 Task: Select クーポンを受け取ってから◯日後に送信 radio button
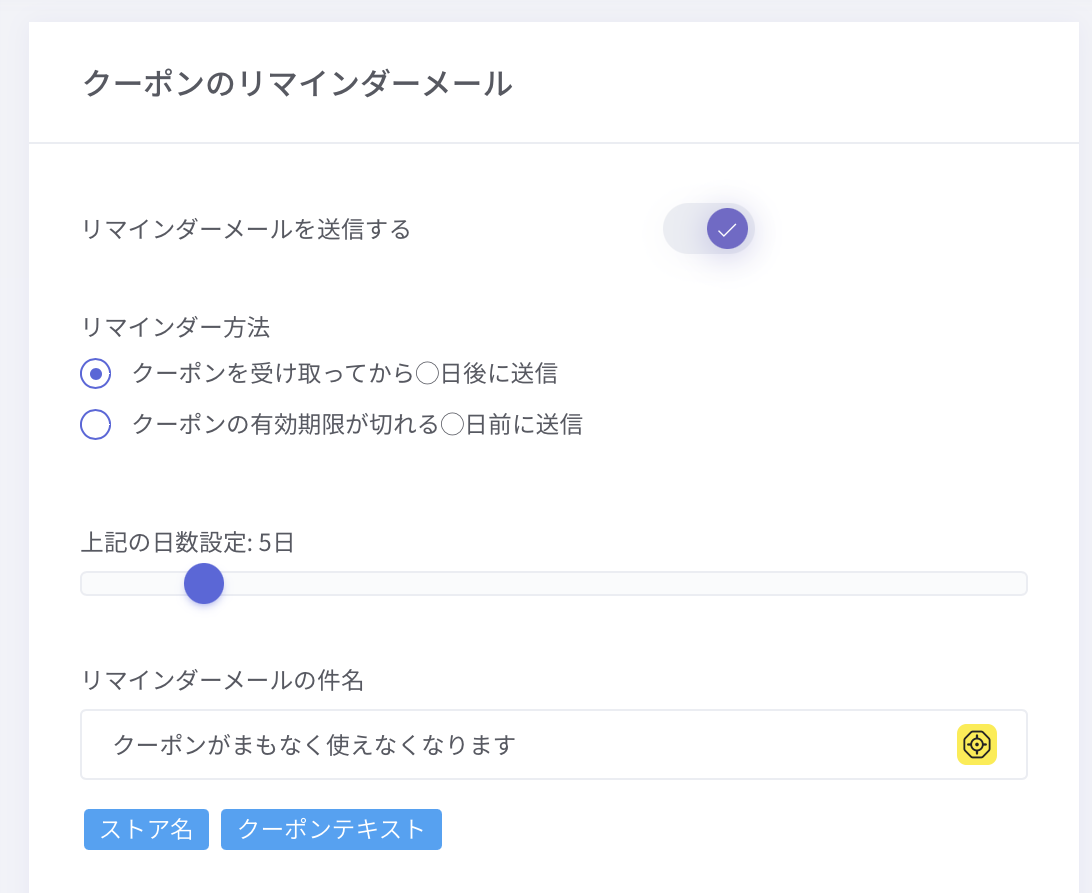click(x=95, y=374)
